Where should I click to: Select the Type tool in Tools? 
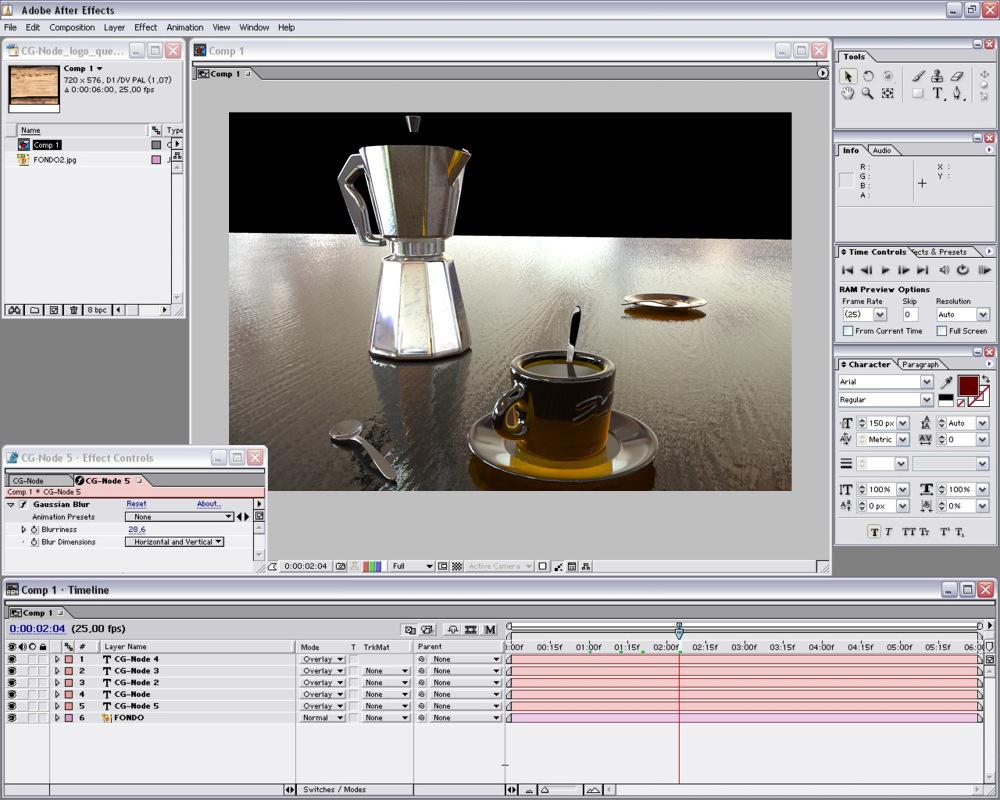pyautogui.click(x=938, y=94)
